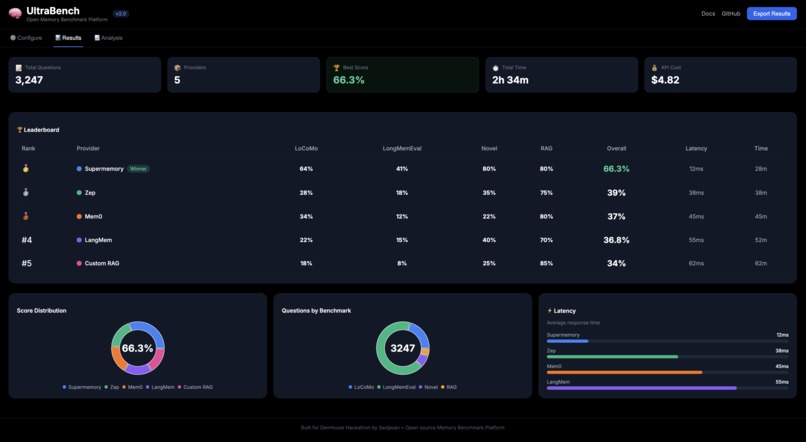Click the Best Score trophy icon
The width and height of the screenshot is (806, 442).
point(337,68)
